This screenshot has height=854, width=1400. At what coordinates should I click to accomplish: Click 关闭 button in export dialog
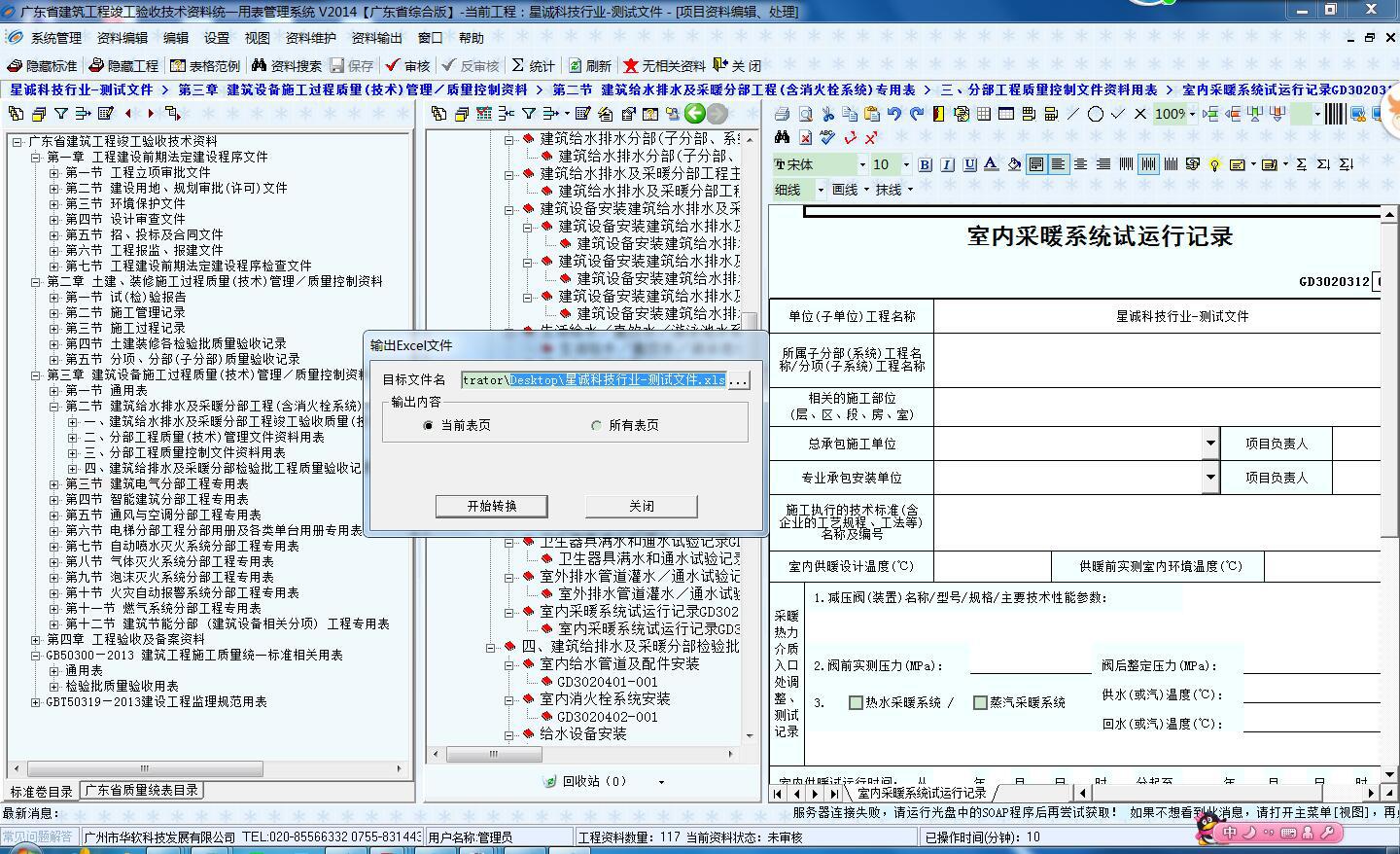click(642, 506)
